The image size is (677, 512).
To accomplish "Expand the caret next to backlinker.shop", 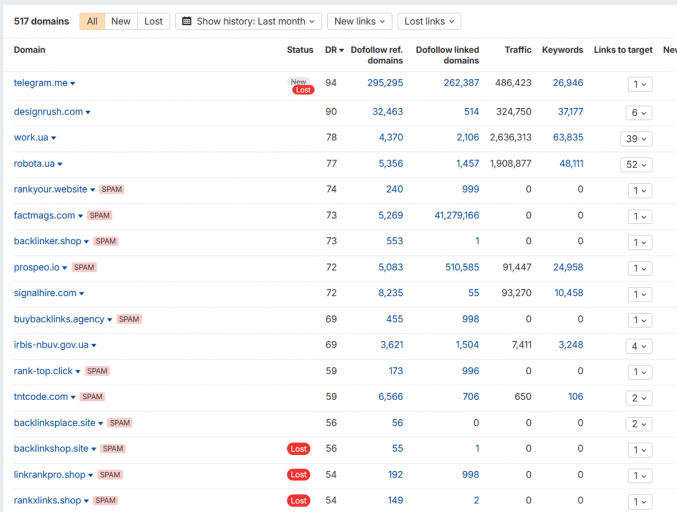I will pyautogui.click(x=86, y=242).
